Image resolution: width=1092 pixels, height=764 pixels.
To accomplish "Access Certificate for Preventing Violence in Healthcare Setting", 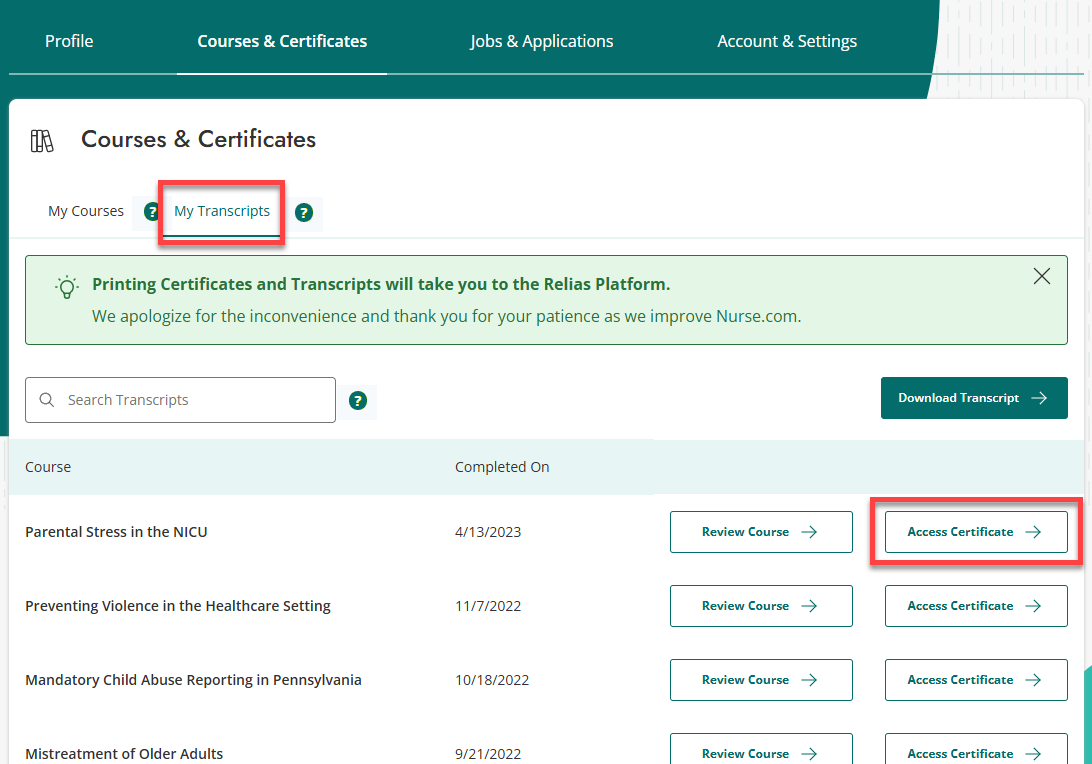I will click(976, 606).
